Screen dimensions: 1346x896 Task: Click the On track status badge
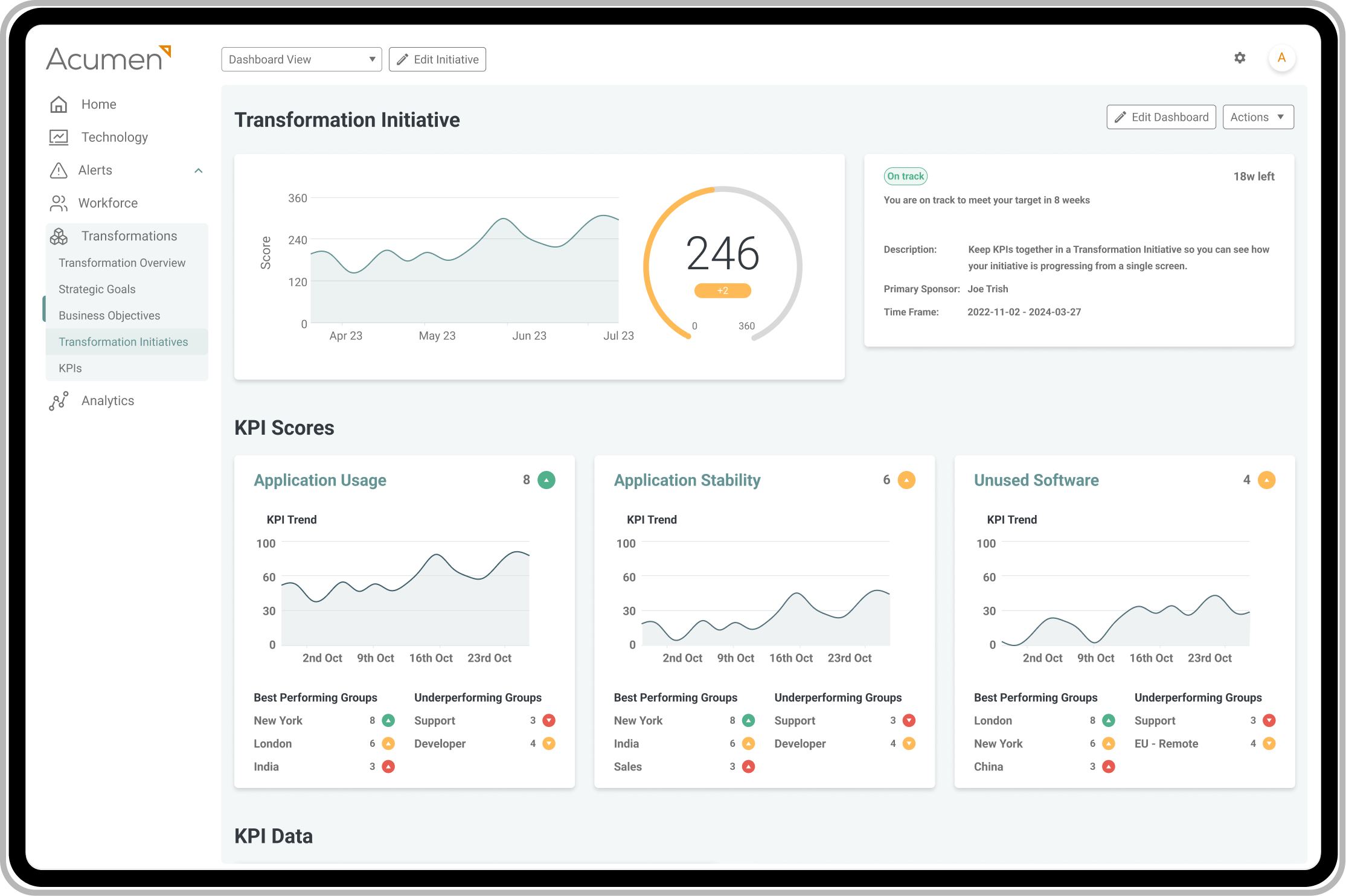tap(905, 176)
